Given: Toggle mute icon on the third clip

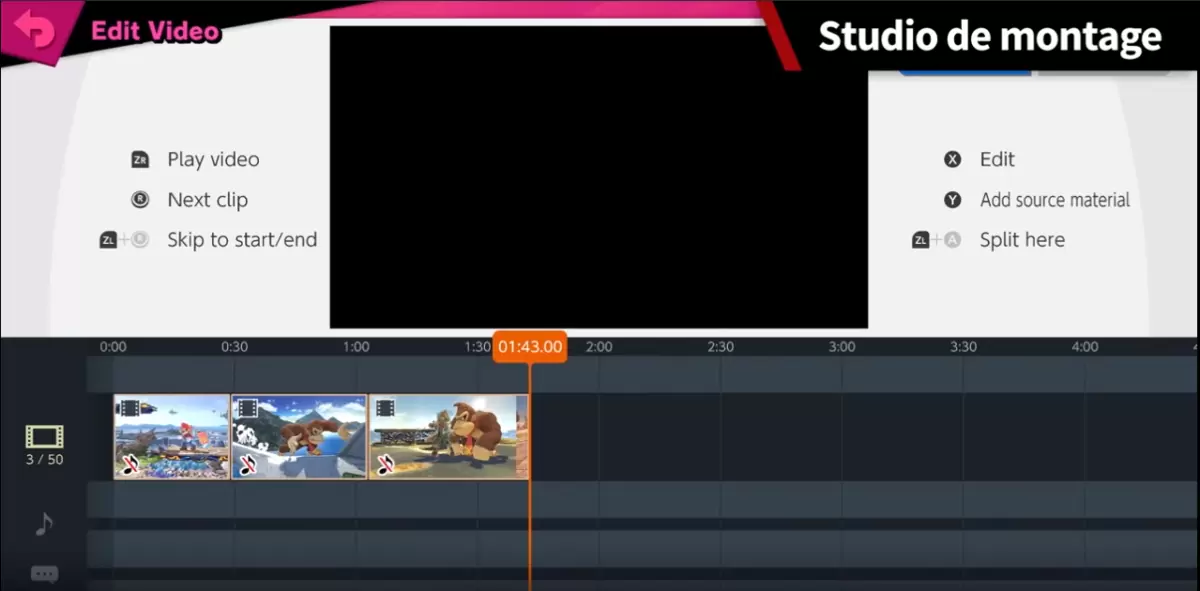Looking at the screenshot, I should coord(385,464).
